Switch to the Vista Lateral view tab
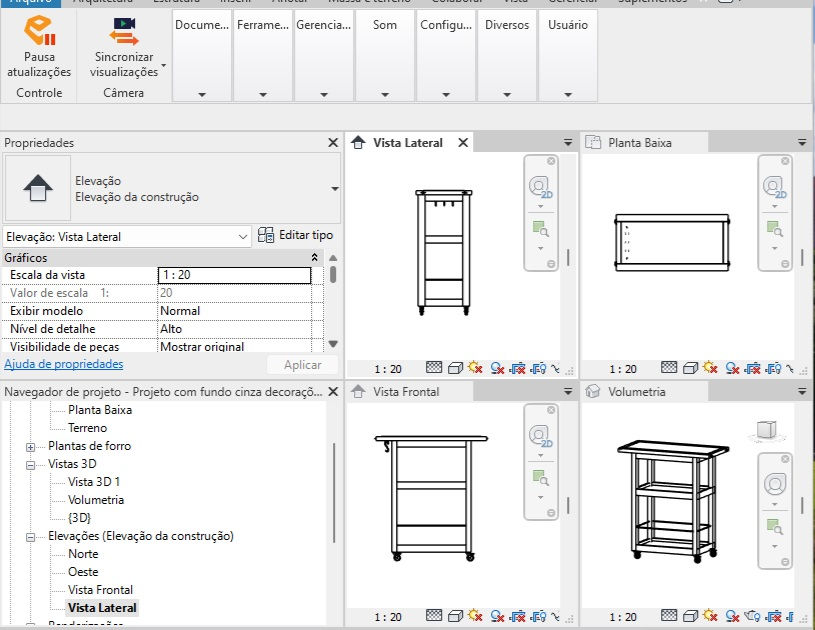The width and height of the screenshot is (815, 630). pyautogui.click(x=408, y=142)
